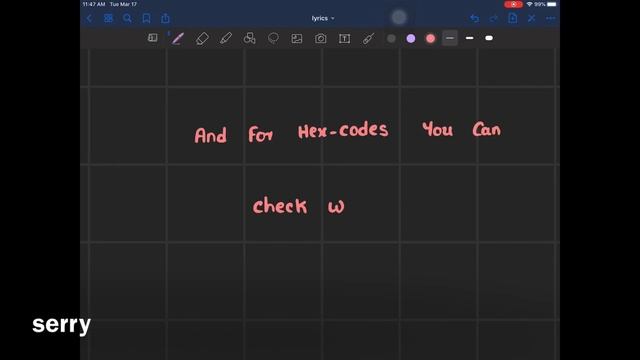
Task: Select the Lasso tool
Action: click(x=273, y=38)
